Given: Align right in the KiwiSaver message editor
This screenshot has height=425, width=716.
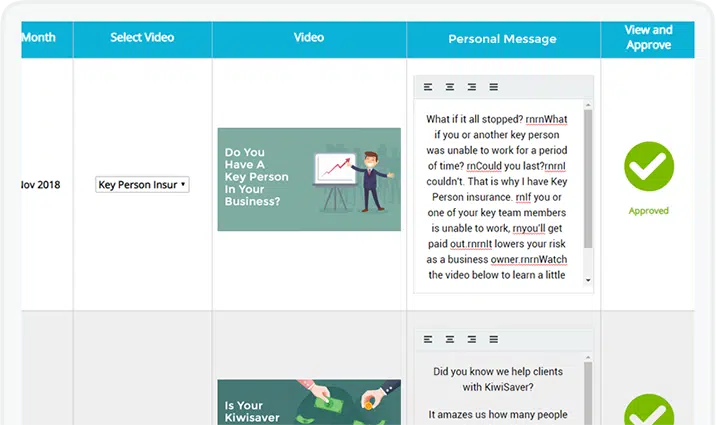Looking at the screenshot, I should tap(473, 339).
